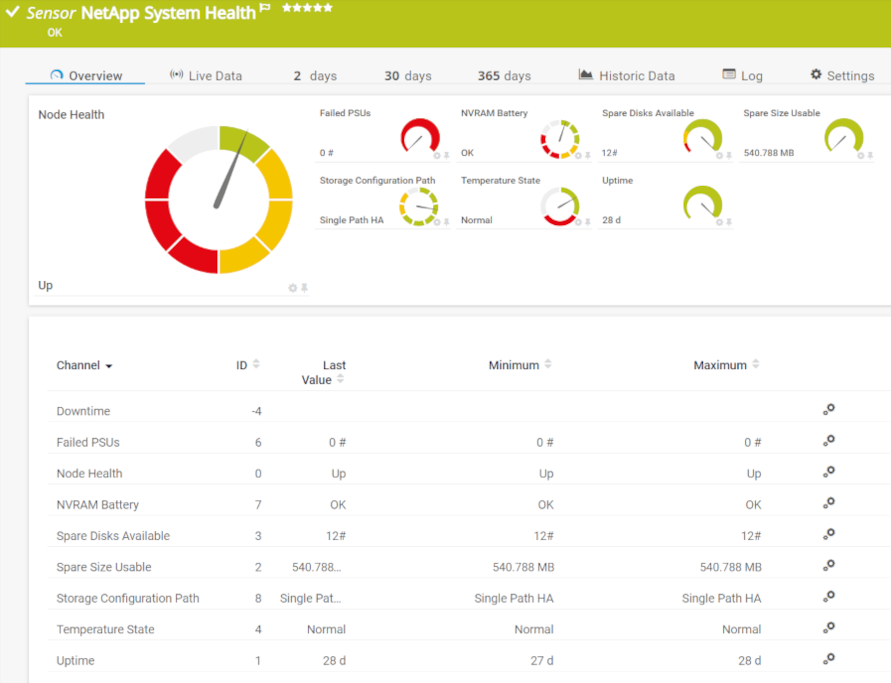This screenshot has width=891, height=683.
Task: Open the Historic Data tab
Action: (x=627, y=76)
